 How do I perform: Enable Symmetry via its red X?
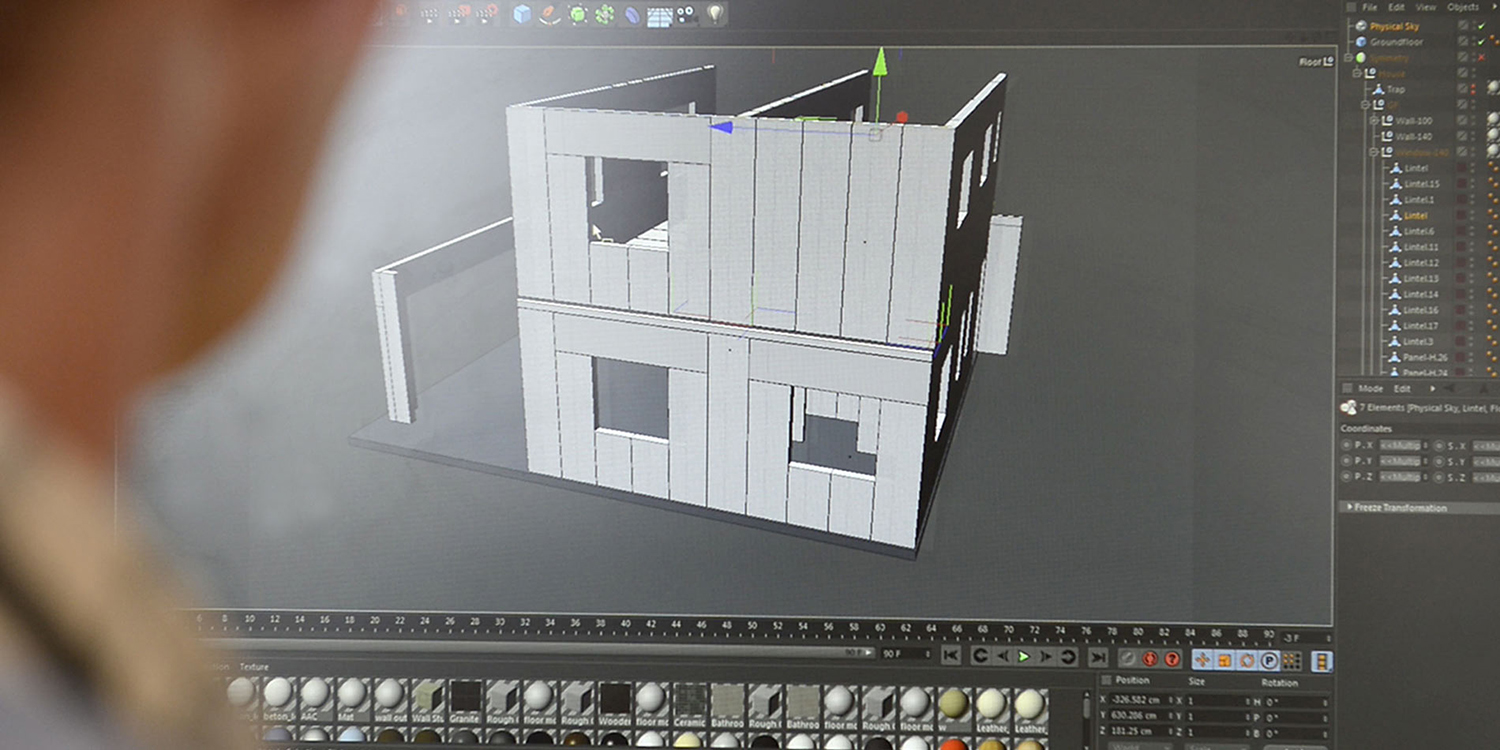1481,58
